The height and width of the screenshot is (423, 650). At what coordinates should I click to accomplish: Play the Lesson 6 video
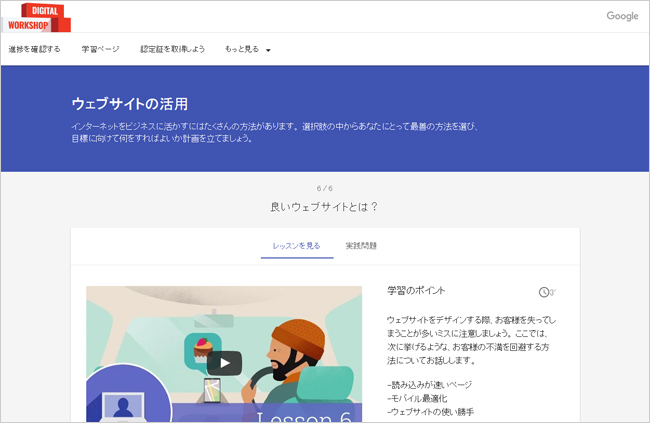click(224, 363)
